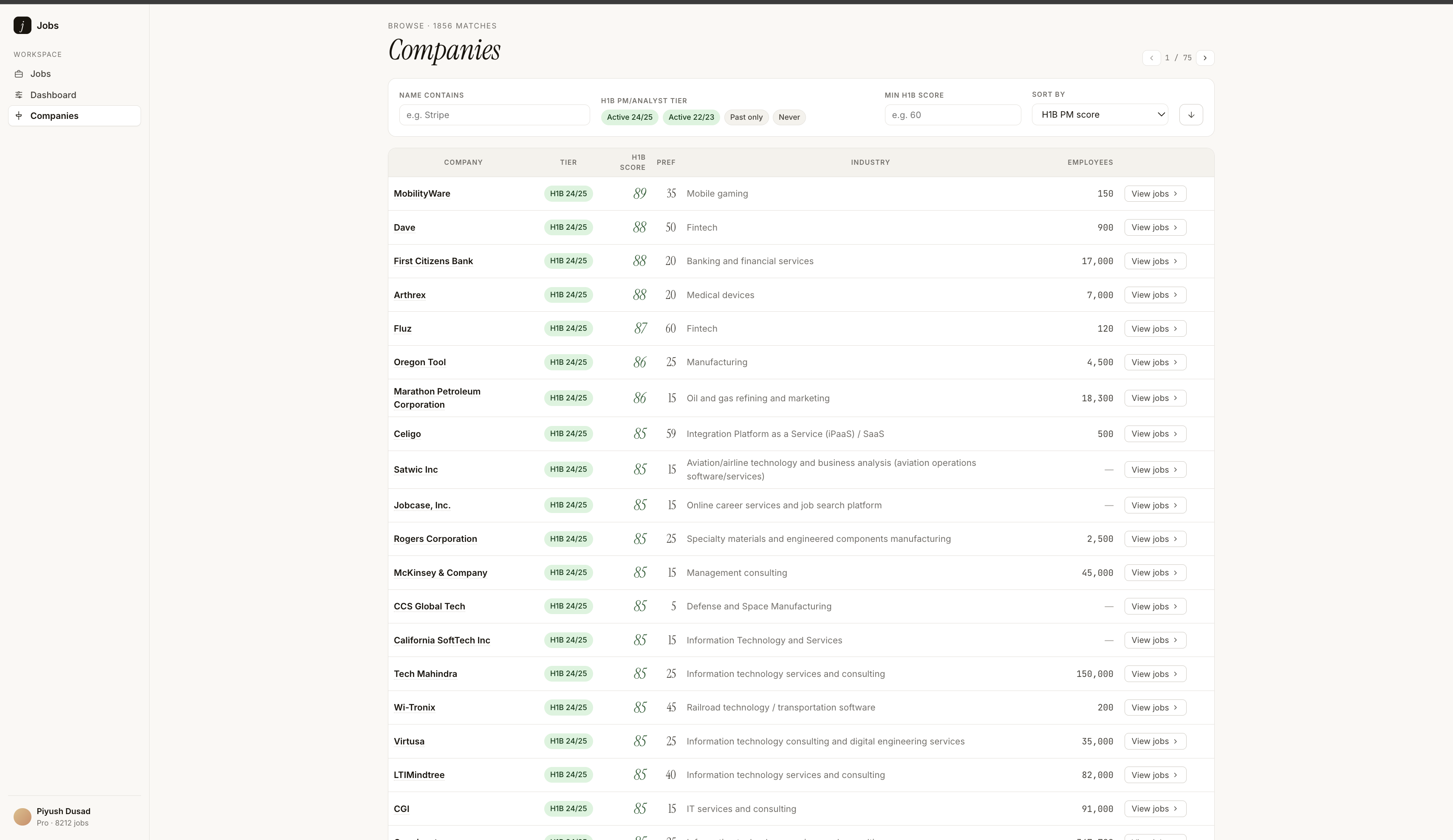Open the Tech Mahindra company link
1453x840 pixels.
[x=426, y=674]
